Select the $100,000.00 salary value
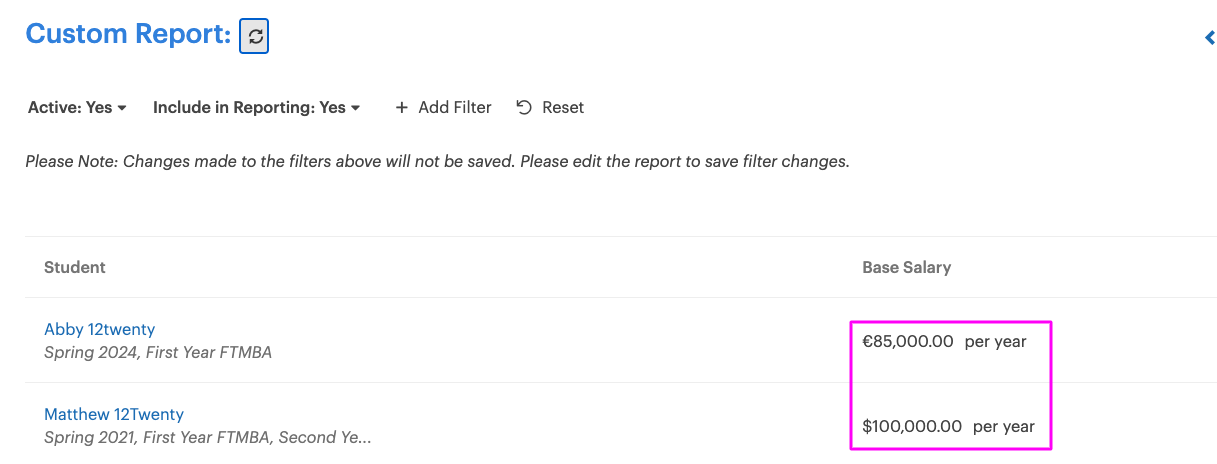1217x464 pixels. coord(912,426)
